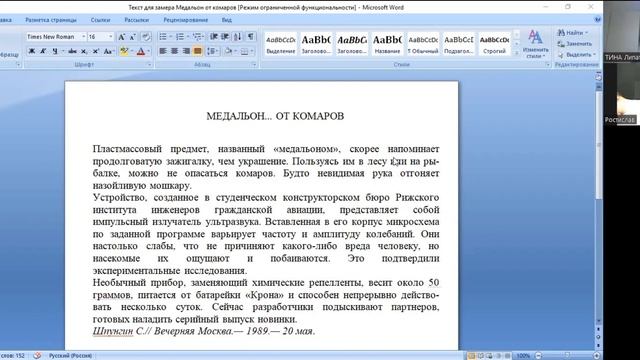Align text left
640x360 pixels.
pyautogui.click(x=163, y=51)
